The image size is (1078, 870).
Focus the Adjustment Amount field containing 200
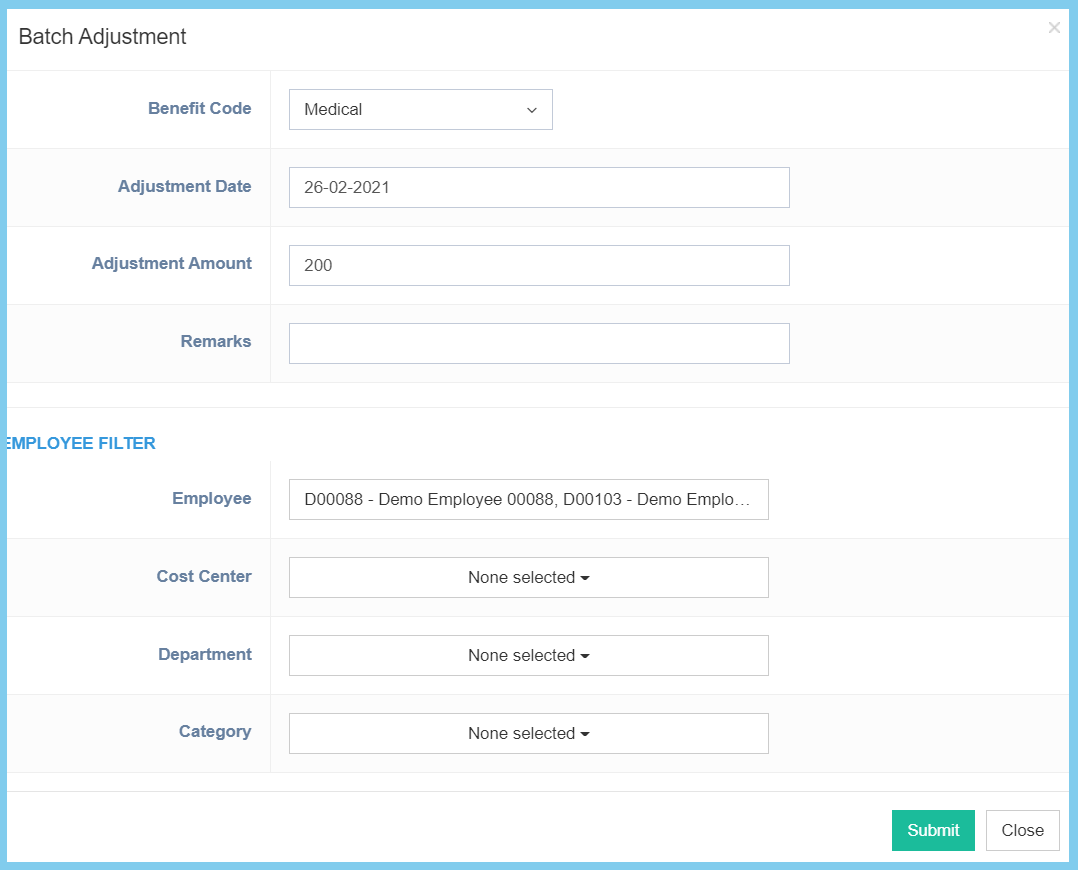539,266
